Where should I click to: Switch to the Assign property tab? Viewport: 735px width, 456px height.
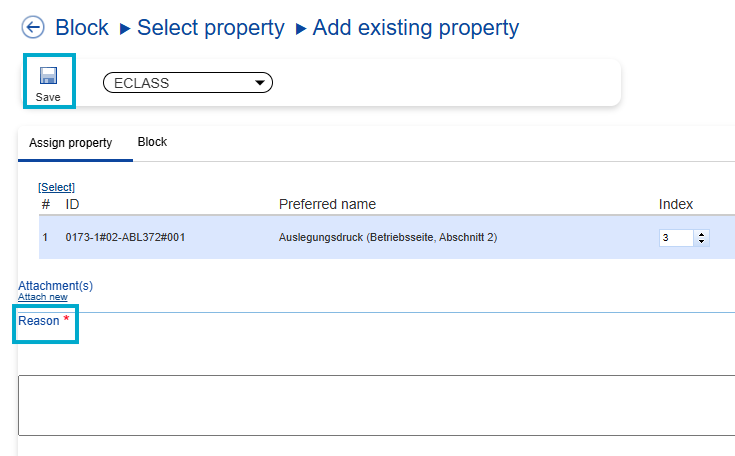[70, 143]
